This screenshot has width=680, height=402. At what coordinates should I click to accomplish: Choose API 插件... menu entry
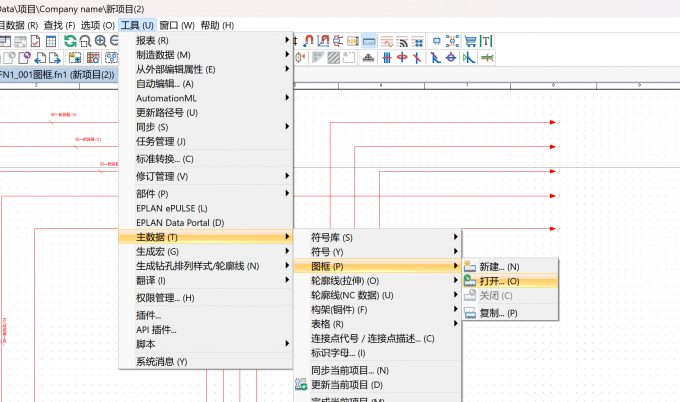click(x=206, y=330)
